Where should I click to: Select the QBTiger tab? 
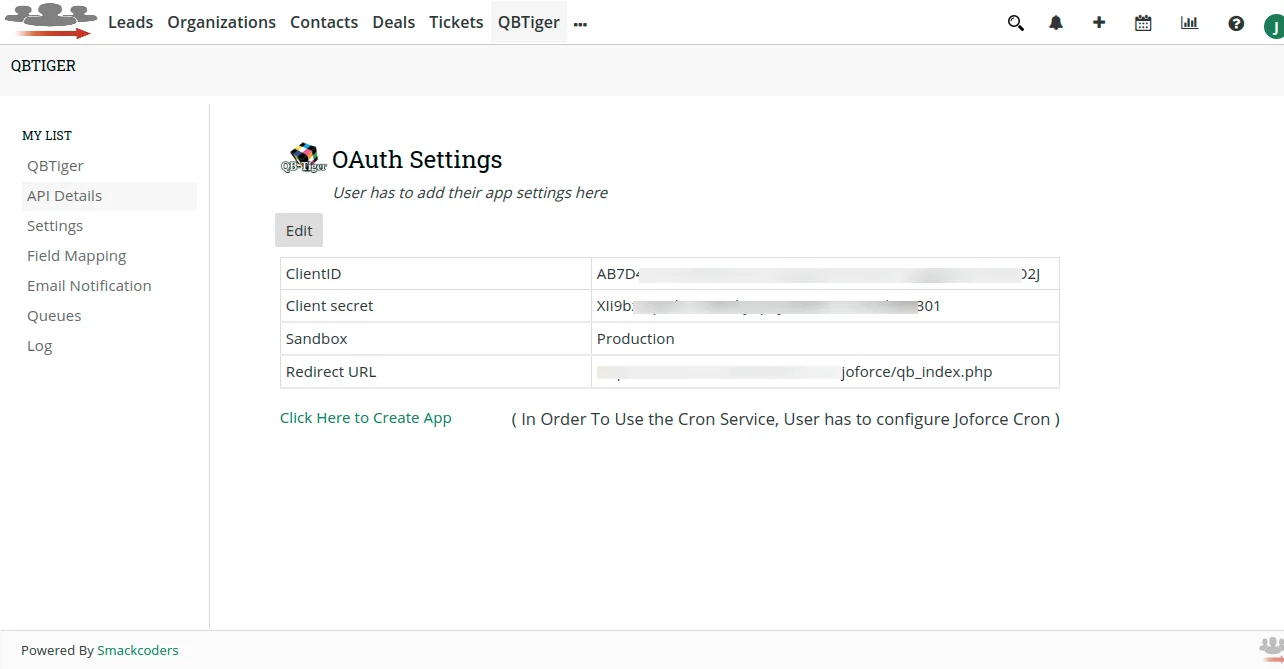(x=528, y=22)
